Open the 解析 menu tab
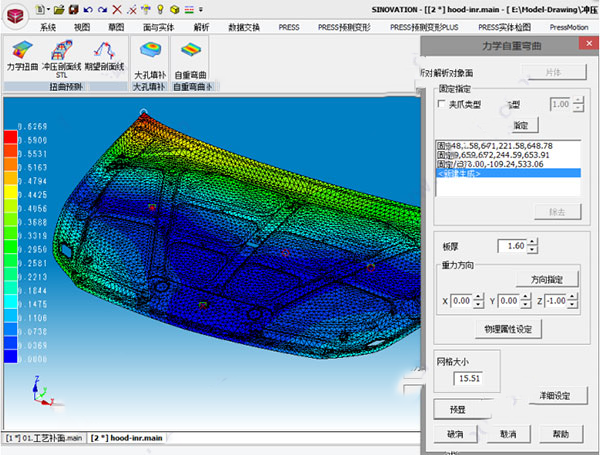Image resolution: width=600 pixels, height=455 pixels. [201, 27]
